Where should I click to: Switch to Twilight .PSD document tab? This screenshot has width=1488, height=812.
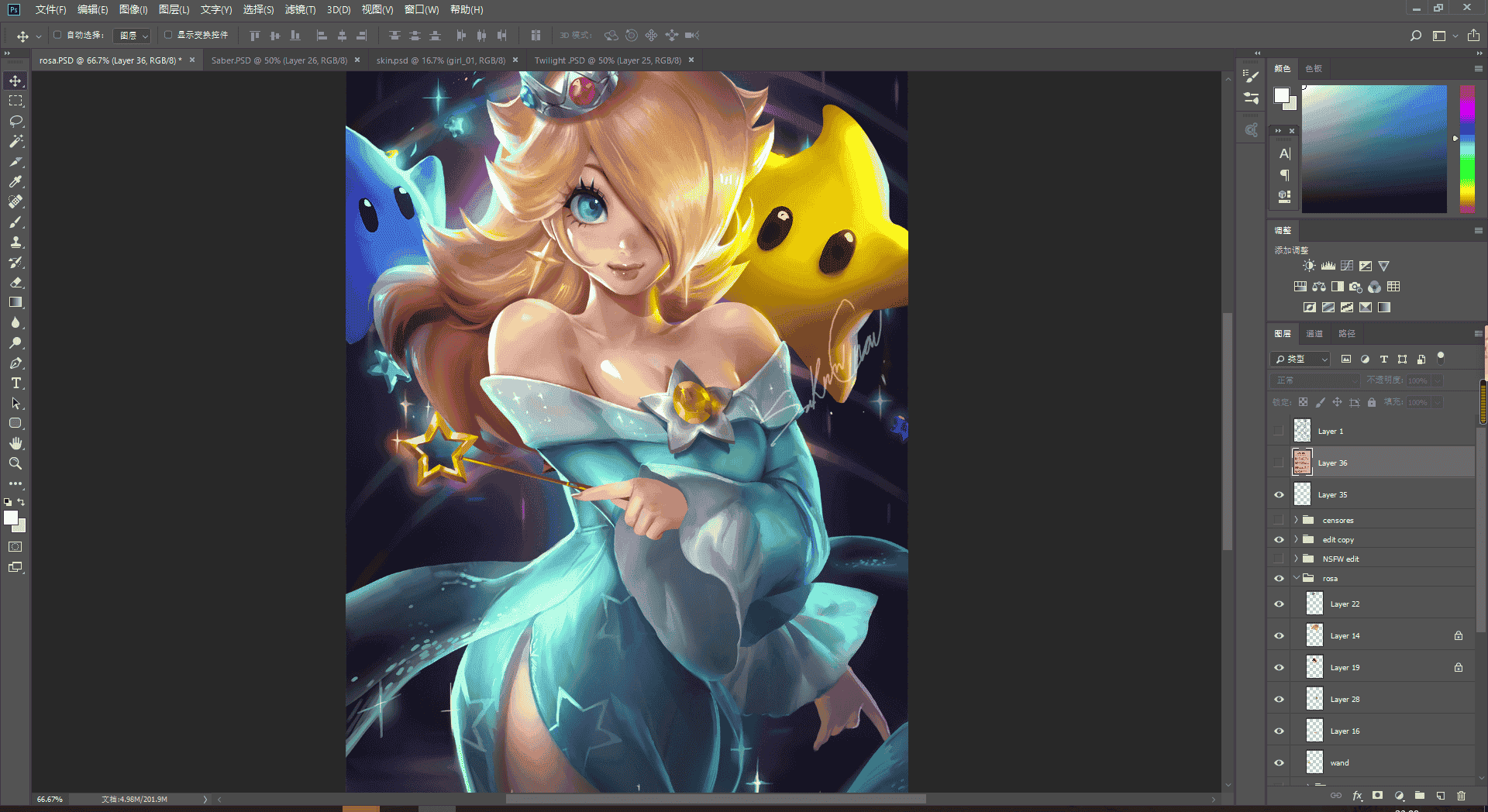coord(608,60)
